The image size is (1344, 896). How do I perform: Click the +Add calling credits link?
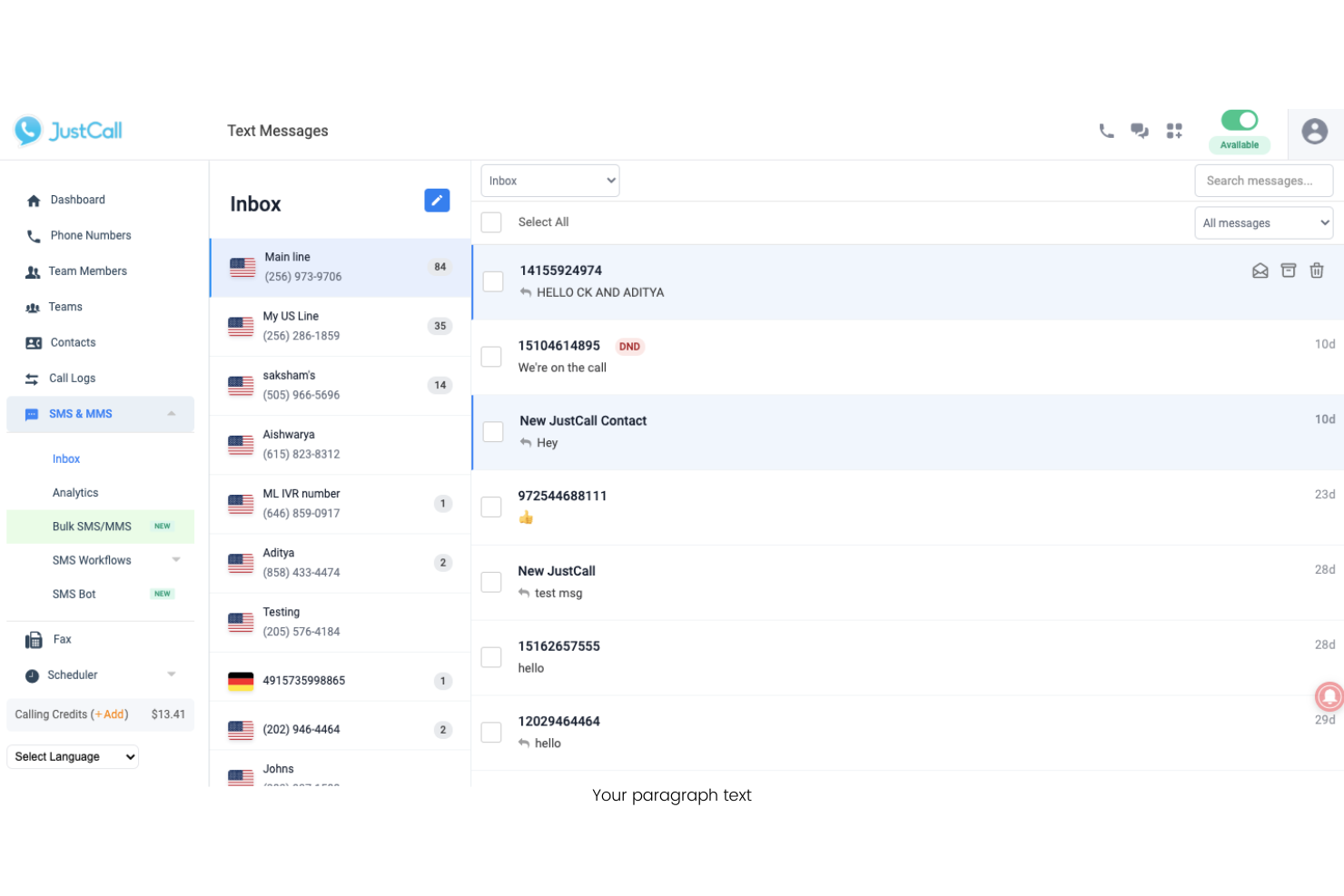113,714
